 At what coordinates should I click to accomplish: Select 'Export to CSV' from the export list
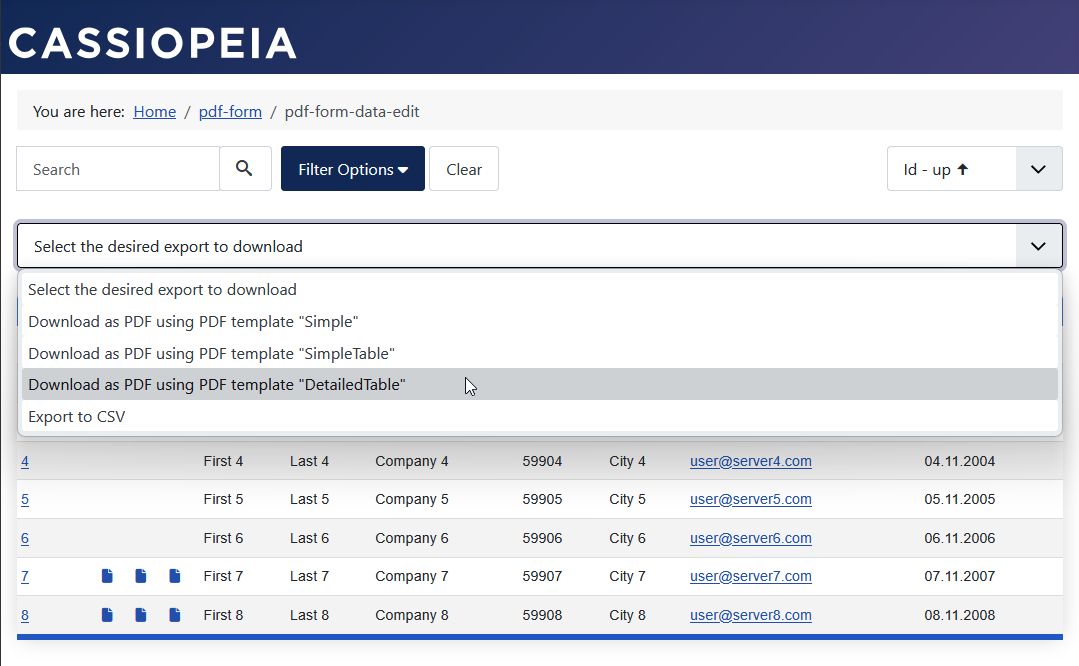(75, 416)
